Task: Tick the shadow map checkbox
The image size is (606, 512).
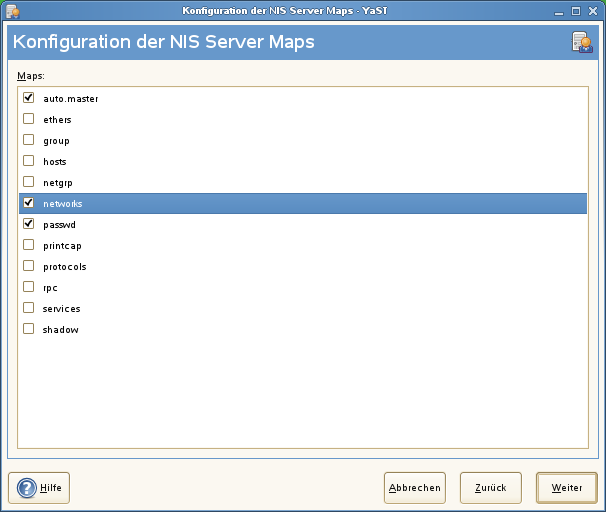Action: (x=29, y=329)
